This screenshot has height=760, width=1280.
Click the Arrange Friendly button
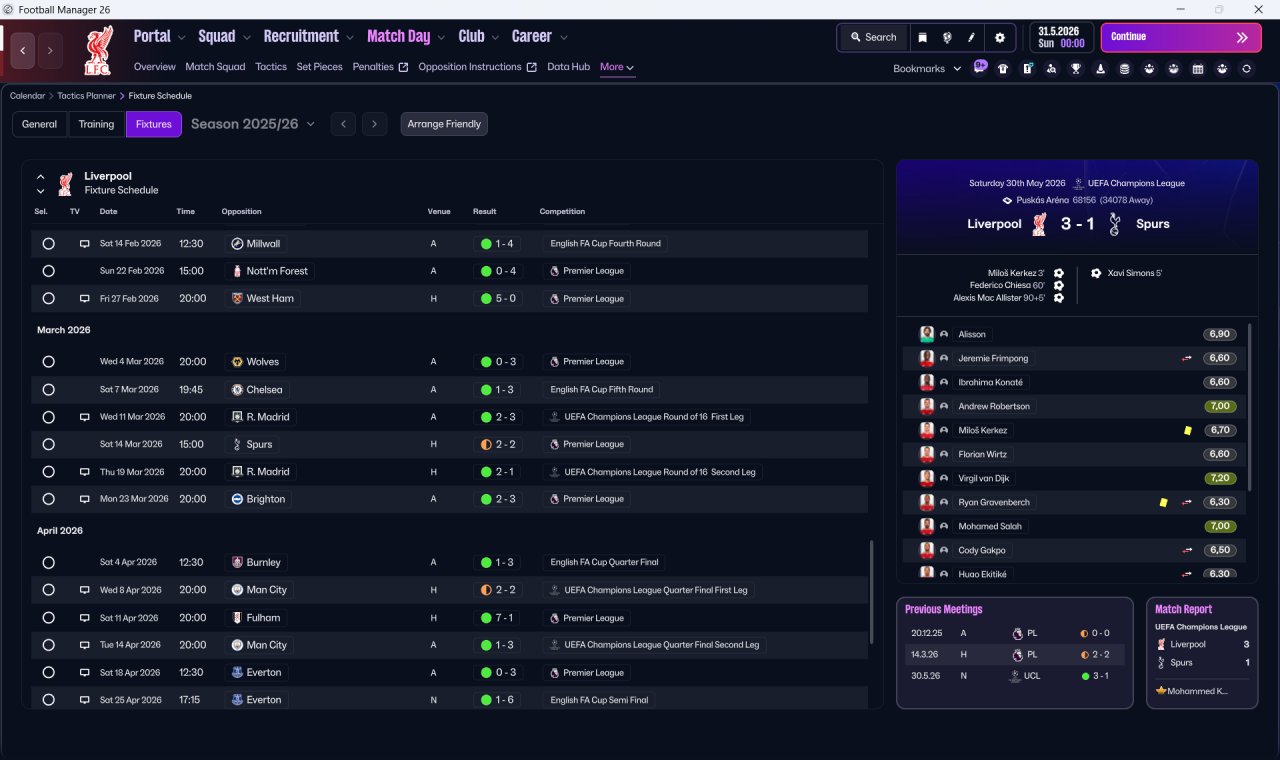click(x=444, y=124)
